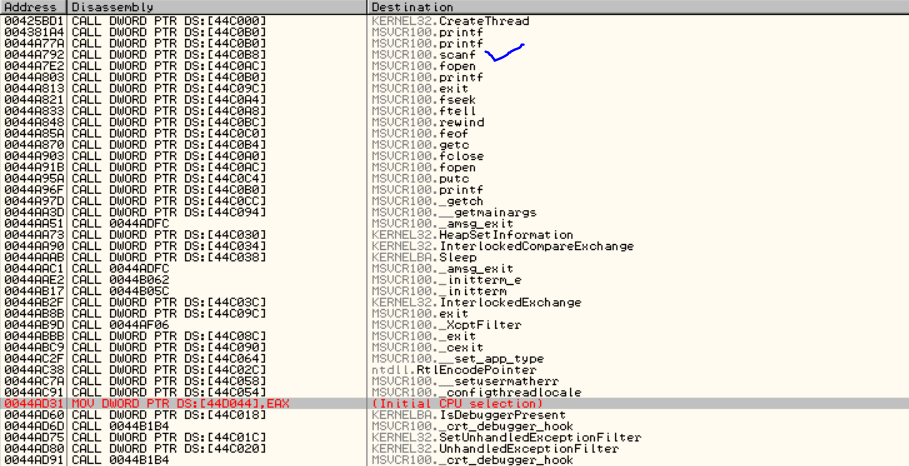Image resolution: width=909 pixels, height=466 pixels.
Task: Click address 0044ABBB _exit call
Action: pos(32,336)
